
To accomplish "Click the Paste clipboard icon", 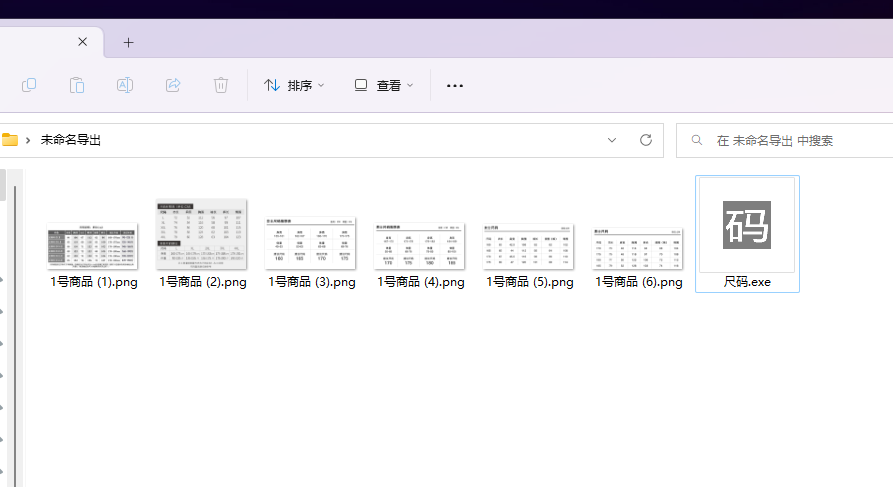I will click(x=77, y=86).
